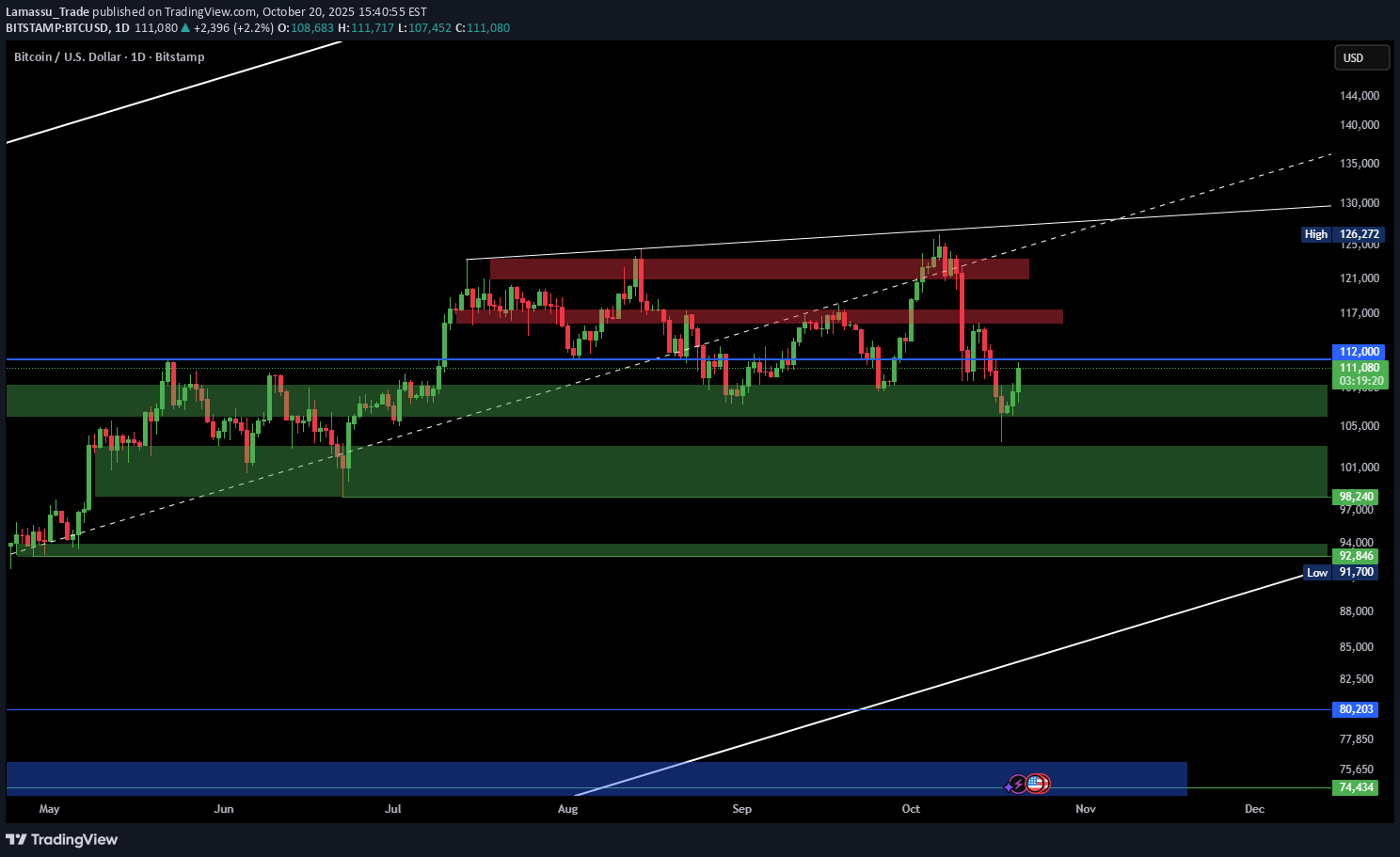Click the Bitcoin / U.S. Dollar chart title

pos(109,57)
